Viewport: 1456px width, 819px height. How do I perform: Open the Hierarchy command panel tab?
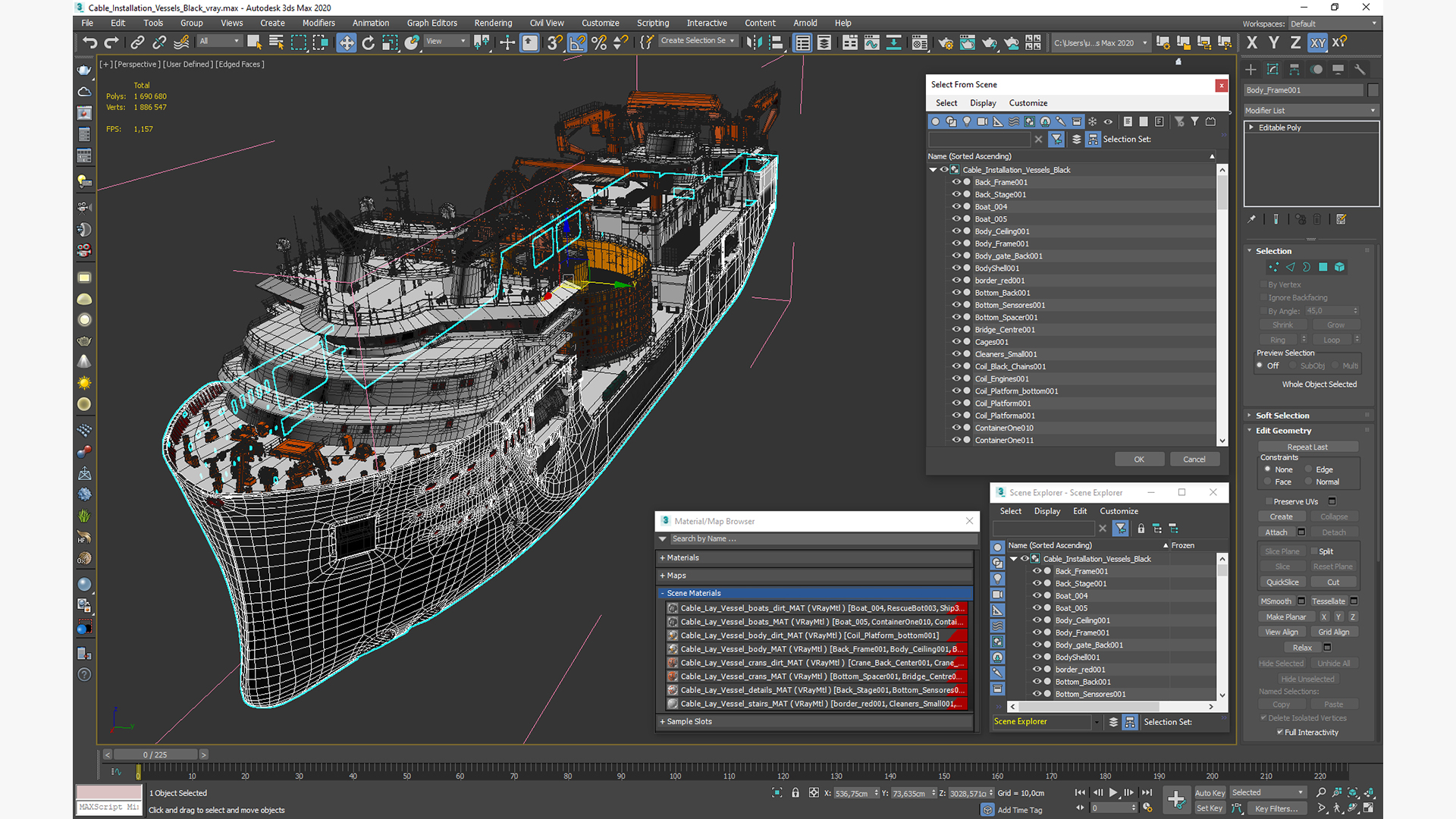1294,70
